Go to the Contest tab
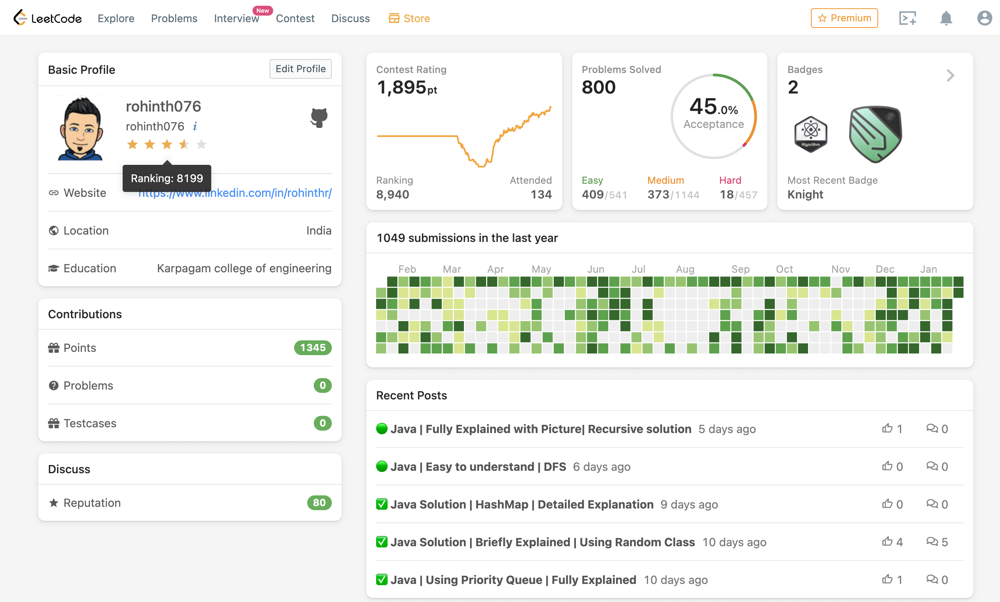 (295, 18)
